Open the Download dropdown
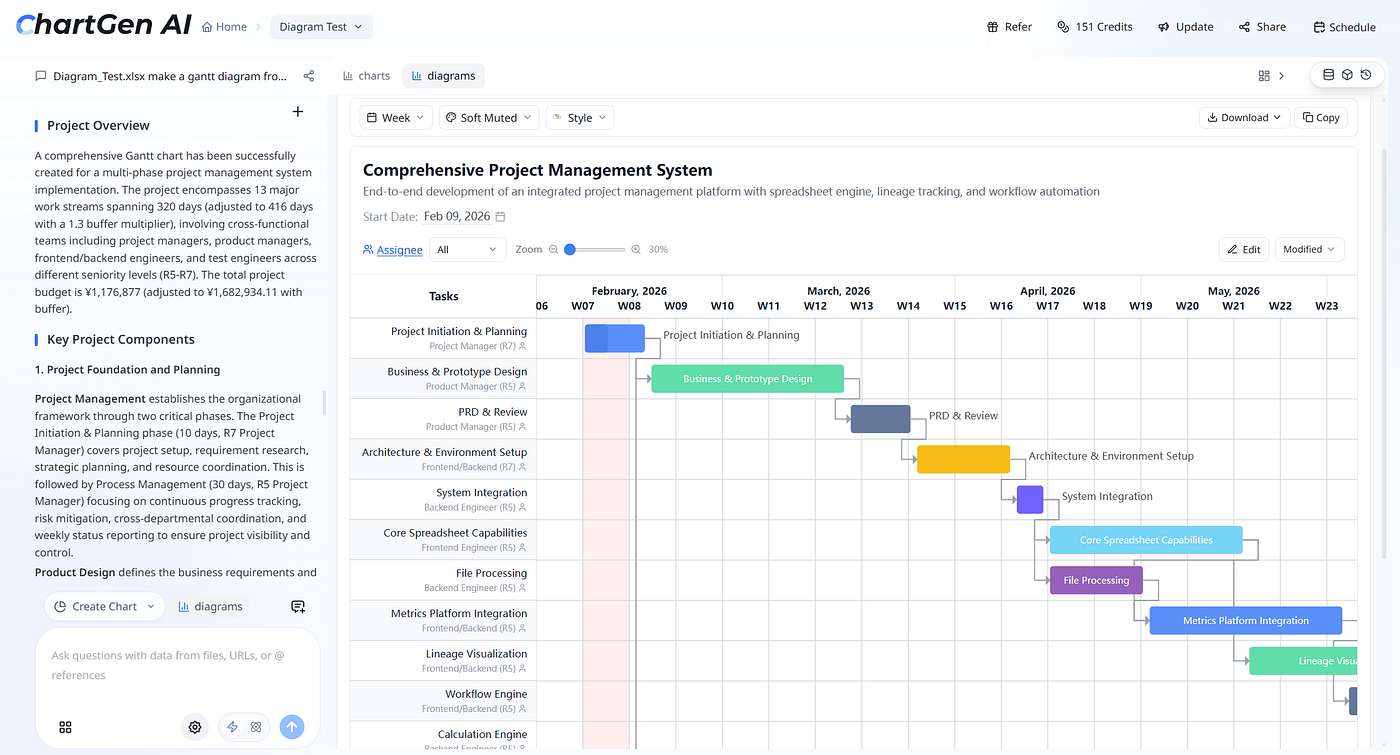The height and width of the screenshot is (755, 1400). (x=1244, y=118)
